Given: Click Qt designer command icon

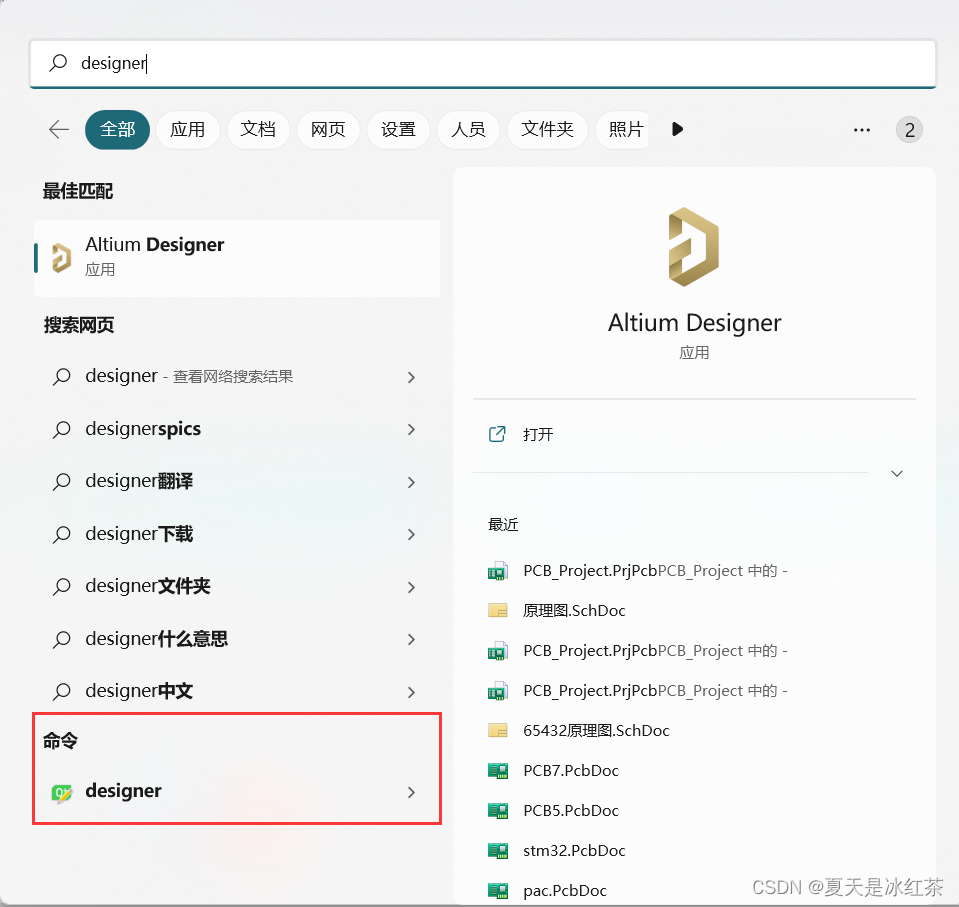Looking at the screenshot, I should (x=62, y=793).
